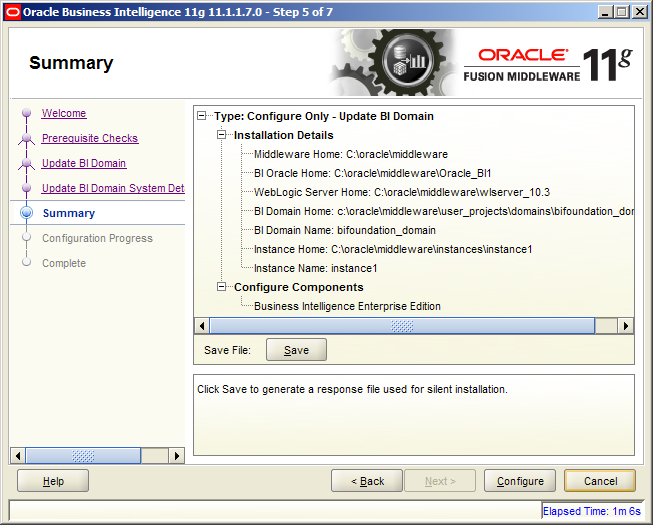Open the Update BI Domain step
This screenshot has height=525, width=653.
tap(84, 164)
